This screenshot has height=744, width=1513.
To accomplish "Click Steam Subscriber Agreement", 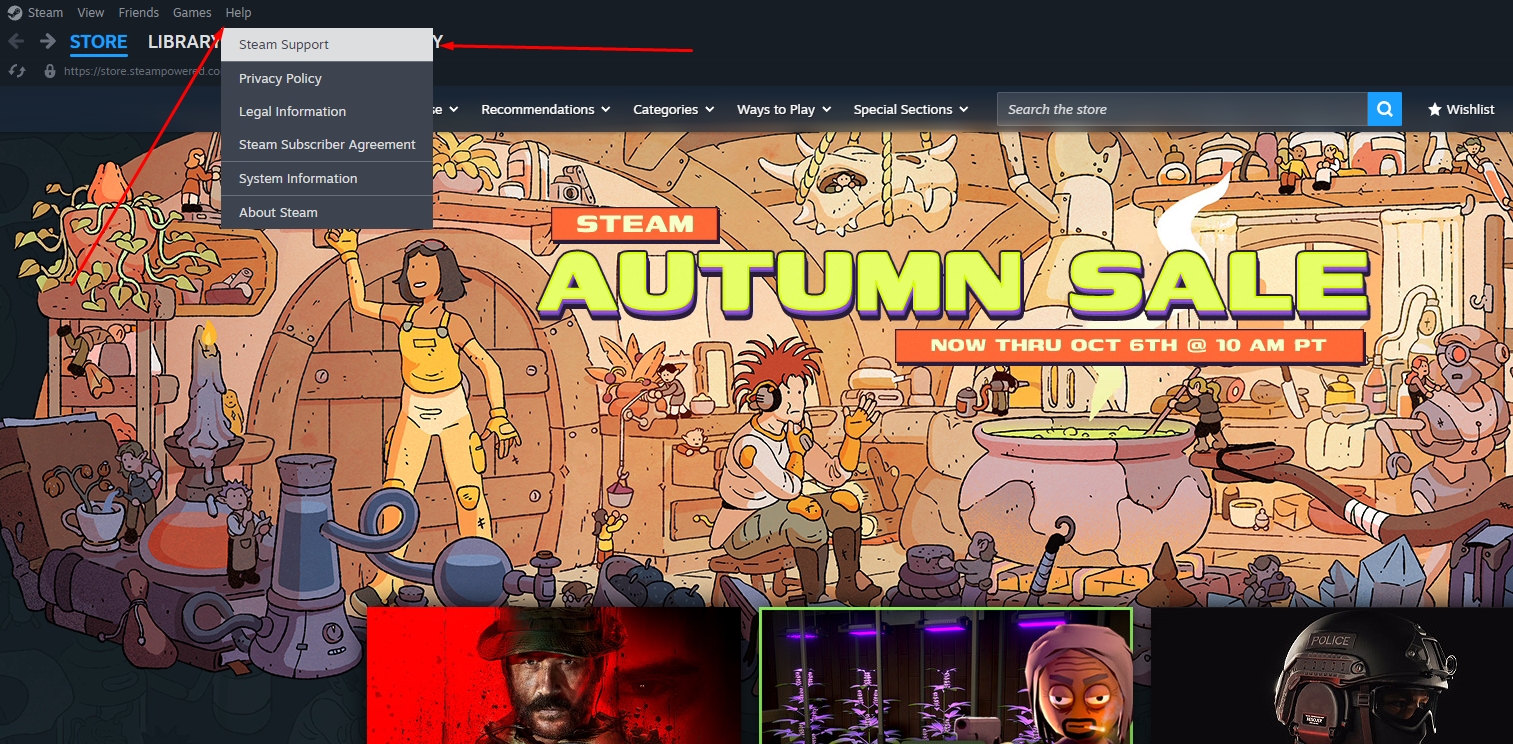I will (x=326, y=144).
